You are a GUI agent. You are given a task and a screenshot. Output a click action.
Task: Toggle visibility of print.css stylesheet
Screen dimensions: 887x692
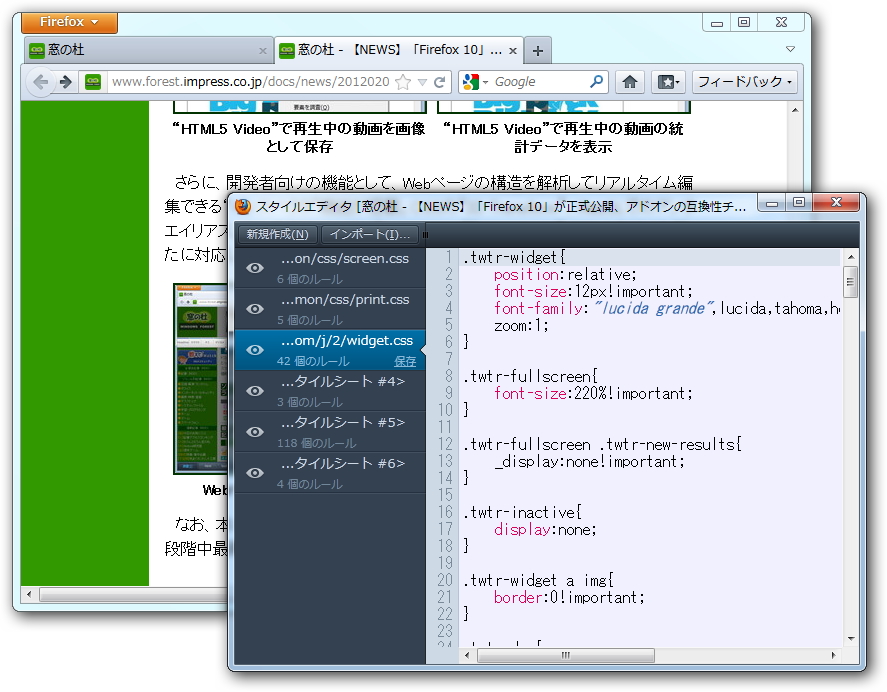tap(255, 308)
